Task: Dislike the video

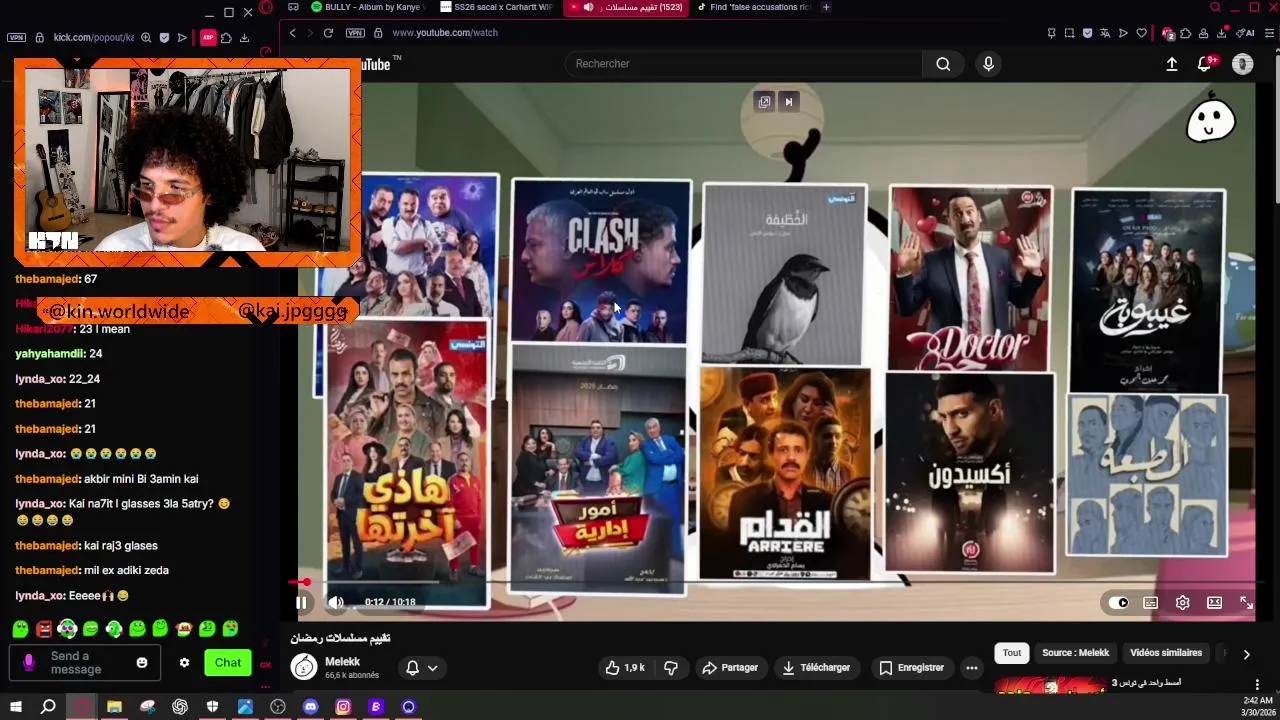Action: tap(671, 667)
